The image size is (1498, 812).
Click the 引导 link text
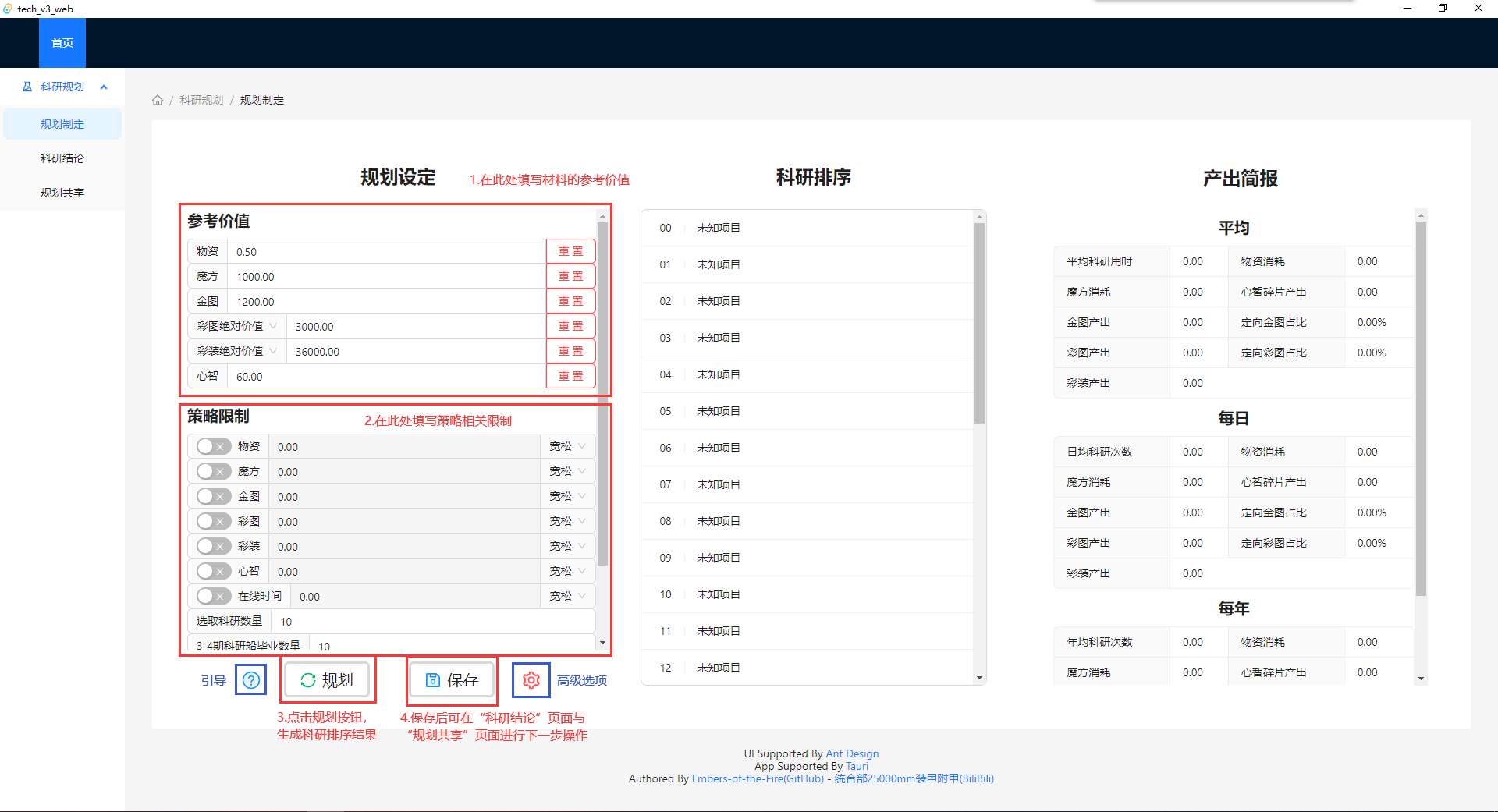pos(214,680)
